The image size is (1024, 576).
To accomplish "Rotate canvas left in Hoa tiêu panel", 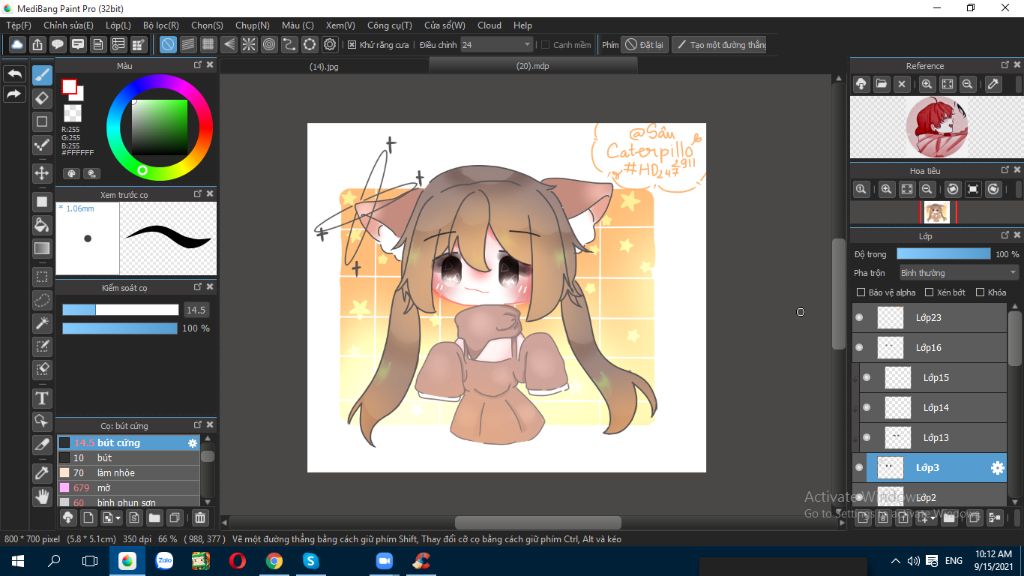I will [x=953, y=189].
